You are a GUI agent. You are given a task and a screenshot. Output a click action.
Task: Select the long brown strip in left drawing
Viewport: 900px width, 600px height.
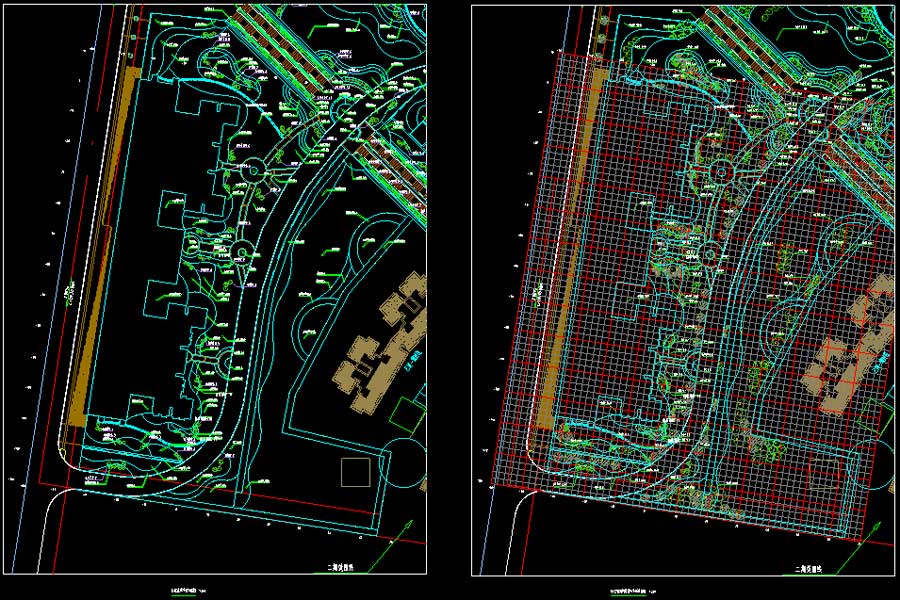pyautogui.click(x=99, y=250)
